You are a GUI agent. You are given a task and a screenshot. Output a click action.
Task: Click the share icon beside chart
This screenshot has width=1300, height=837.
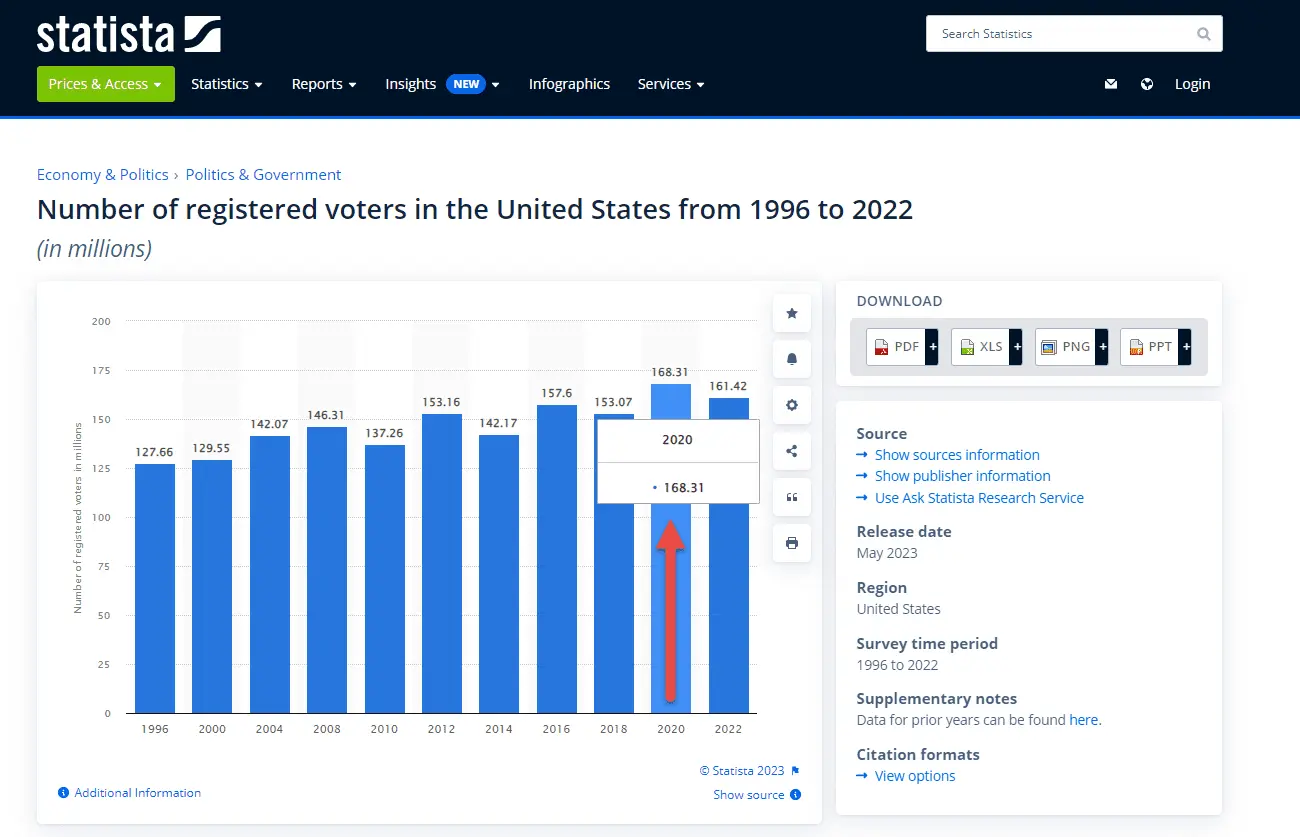[x=792, y=451]
